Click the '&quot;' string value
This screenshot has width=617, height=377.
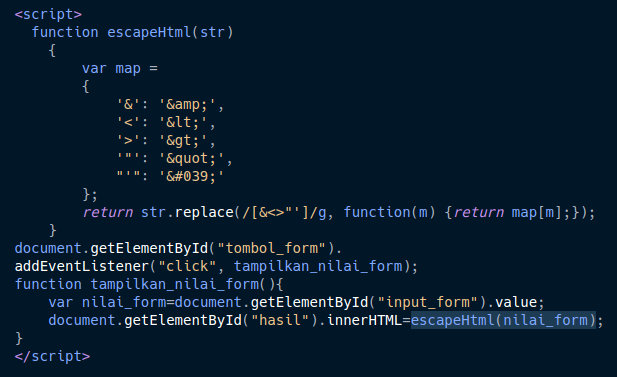pyautogui.click(x=191, y=158)
